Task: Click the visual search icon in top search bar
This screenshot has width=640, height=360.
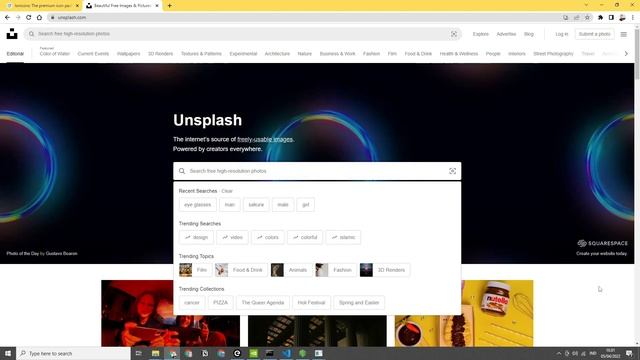Action: [x=453, y=34]
